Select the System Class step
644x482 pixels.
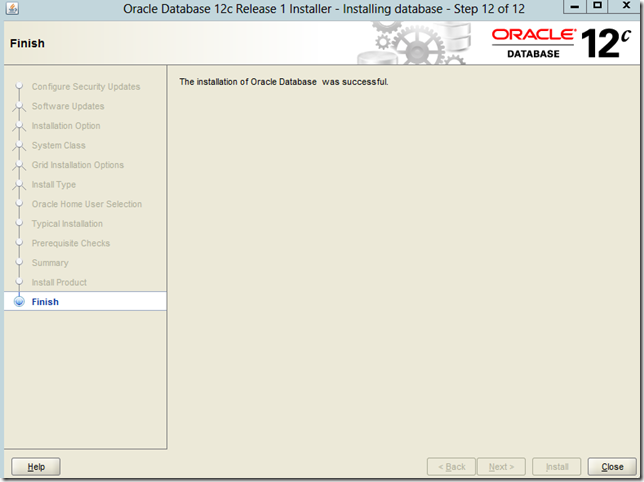pos(58,145)
